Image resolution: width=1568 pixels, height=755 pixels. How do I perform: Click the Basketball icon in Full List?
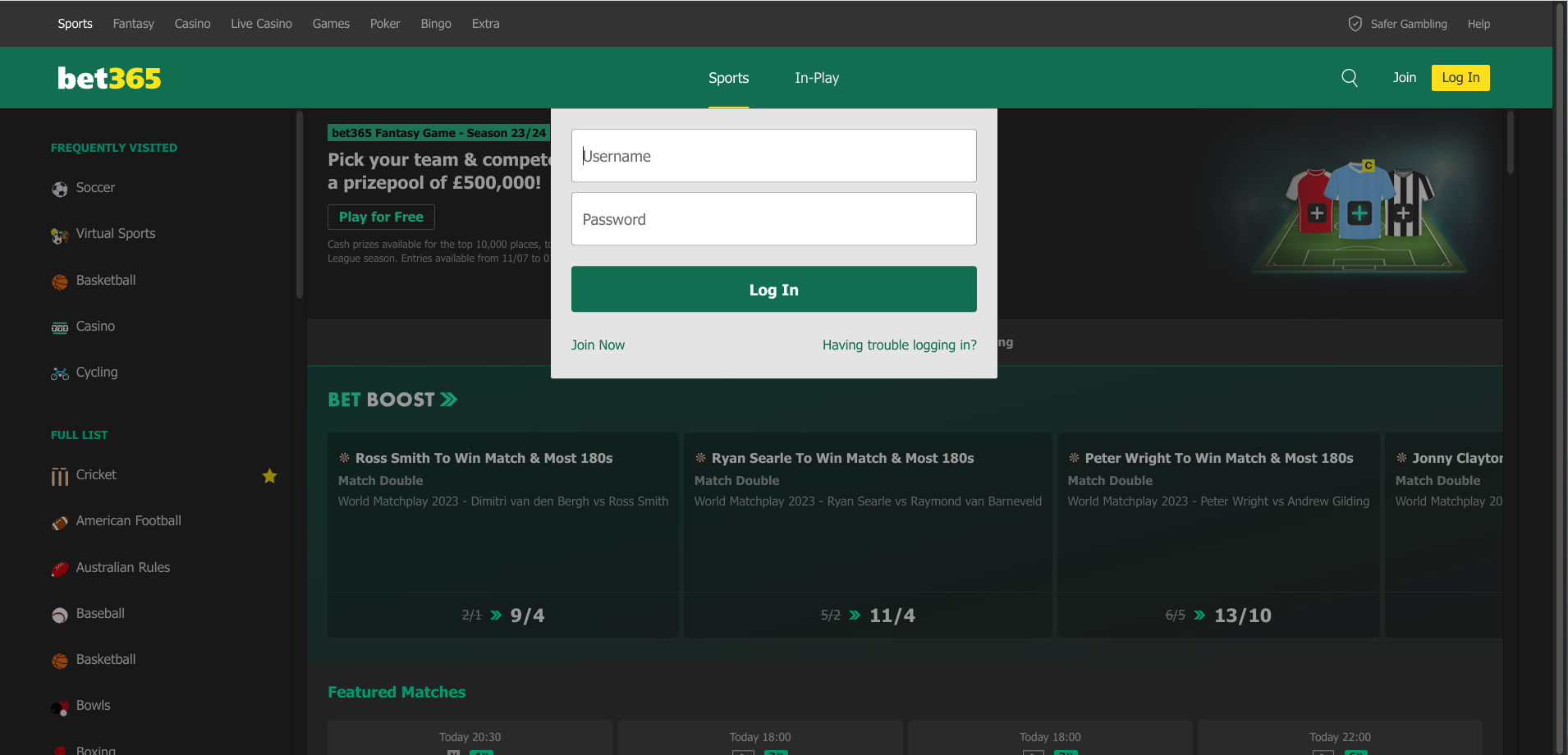coord(60,661)
